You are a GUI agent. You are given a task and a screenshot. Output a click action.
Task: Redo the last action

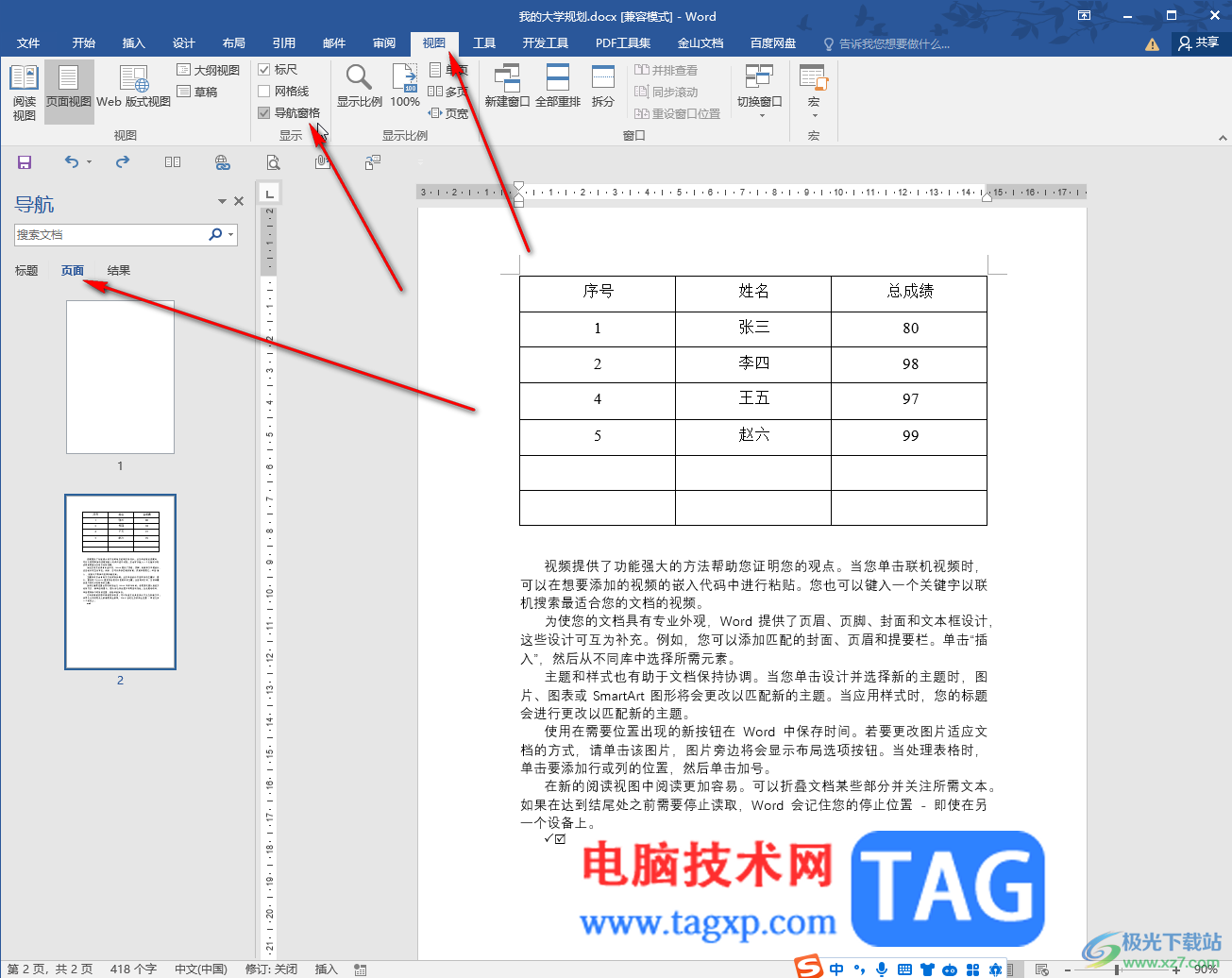tap(123, 162)
